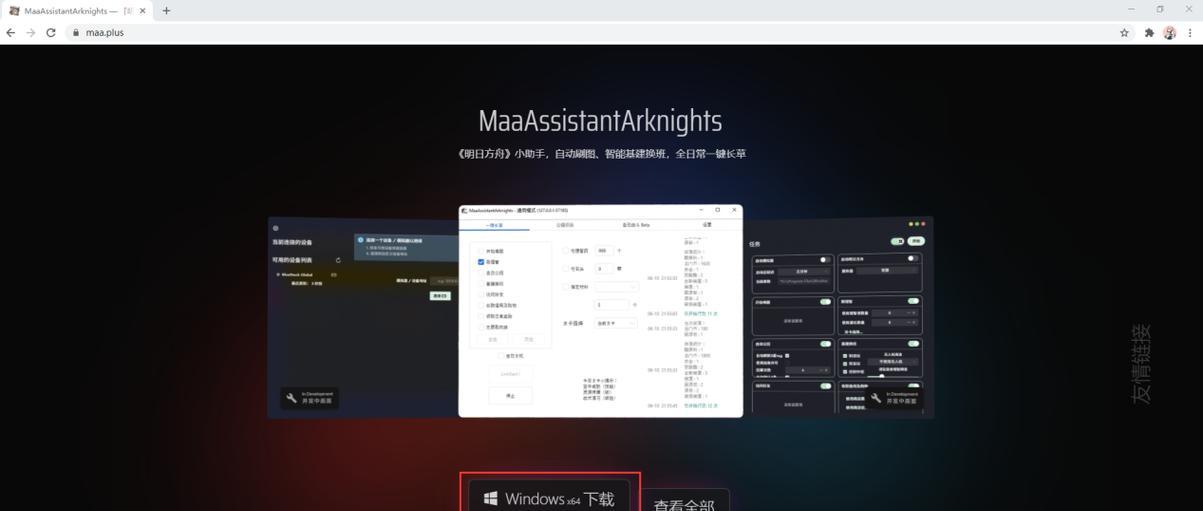Click the browser forward arrow
The height and width of the screenshot is (511, 1203).
click(30, 32)
